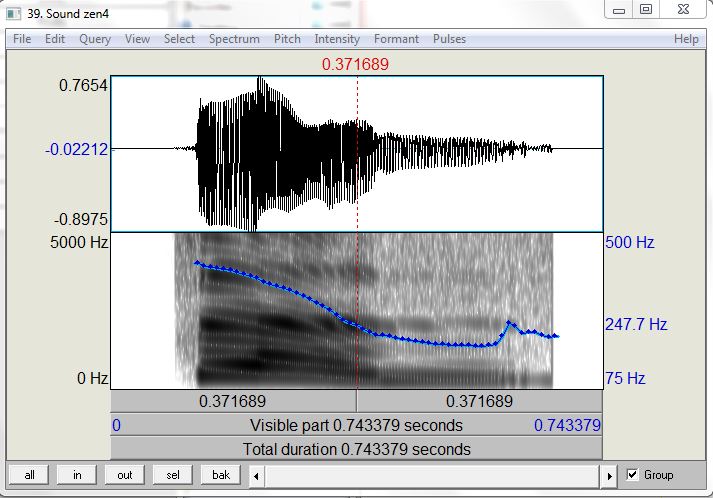Screen dimensions: 713x498
Task: Click the blue 0.743379 end time label
Action: point(567,425)
